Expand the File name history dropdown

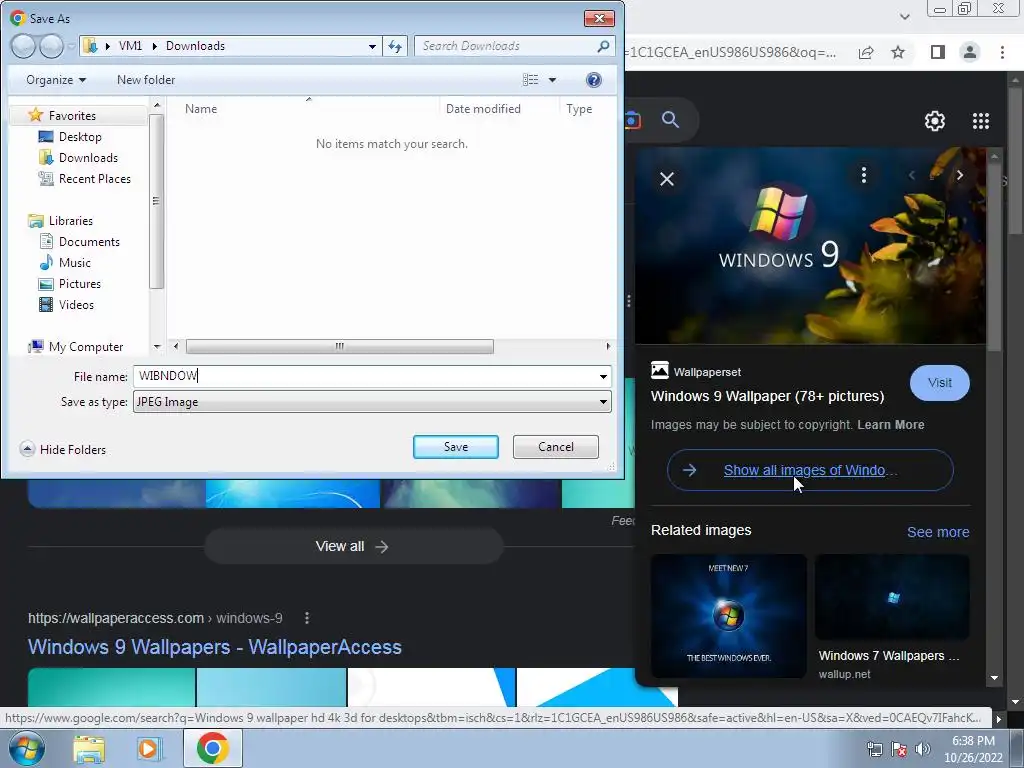pos(603,376)
